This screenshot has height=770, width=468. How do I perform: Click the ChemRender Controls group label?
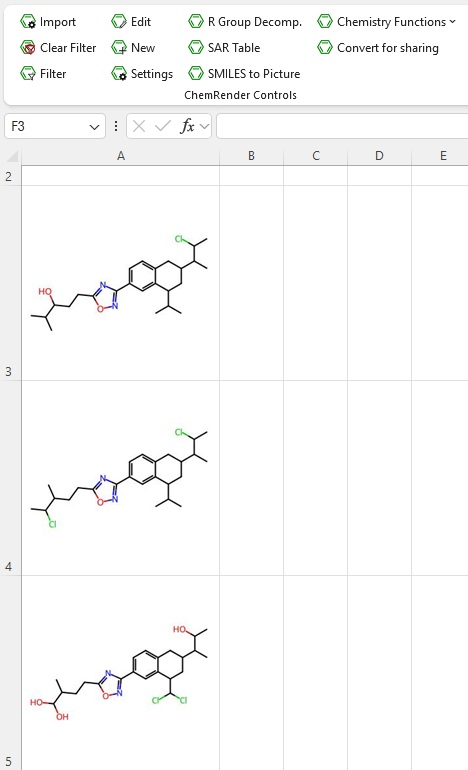(x=240, y=95)
